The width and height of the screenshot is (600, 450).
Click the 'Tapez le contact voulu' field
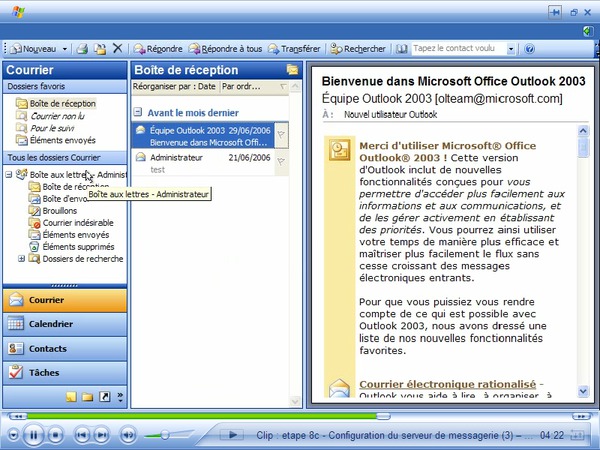click(x=458, y=49)
